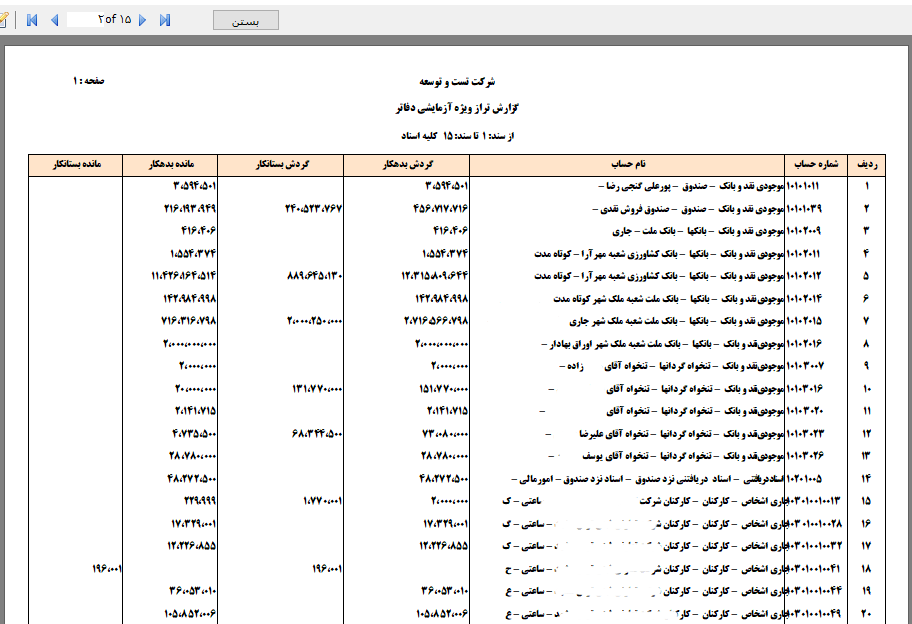Click the value ۱۱,۴۲۶,۱۶۴,۵۱۴
The width and height of the screenshot is (912, 624).
click(x=184, y=276)
